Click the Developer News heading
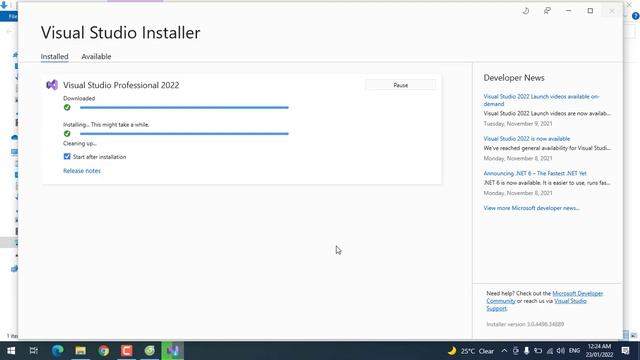640x360 pixels. 514,78
